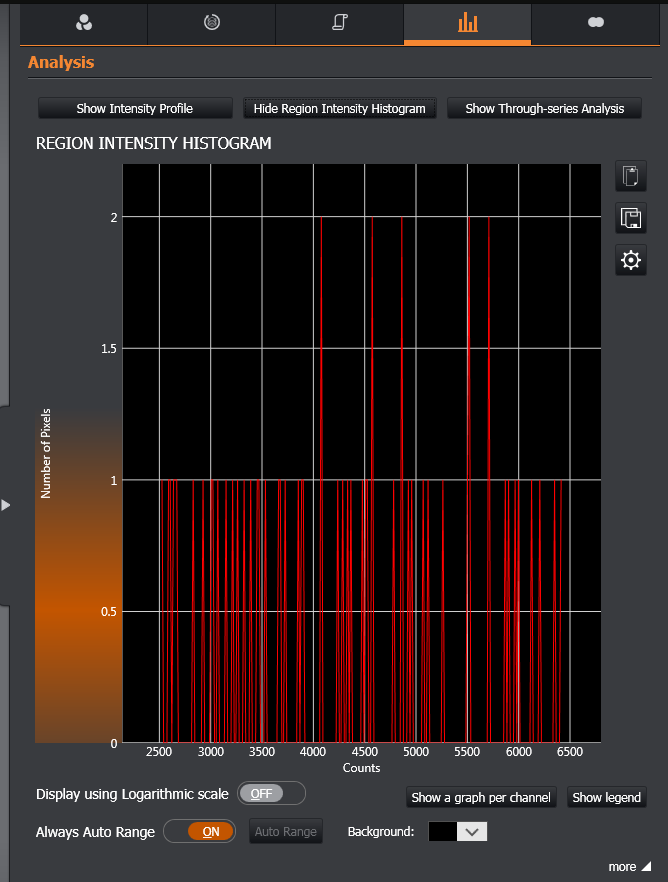This screenshot has height=882, width=668.
Task: Click the black Background color swatch
Action: coord(443,831)
